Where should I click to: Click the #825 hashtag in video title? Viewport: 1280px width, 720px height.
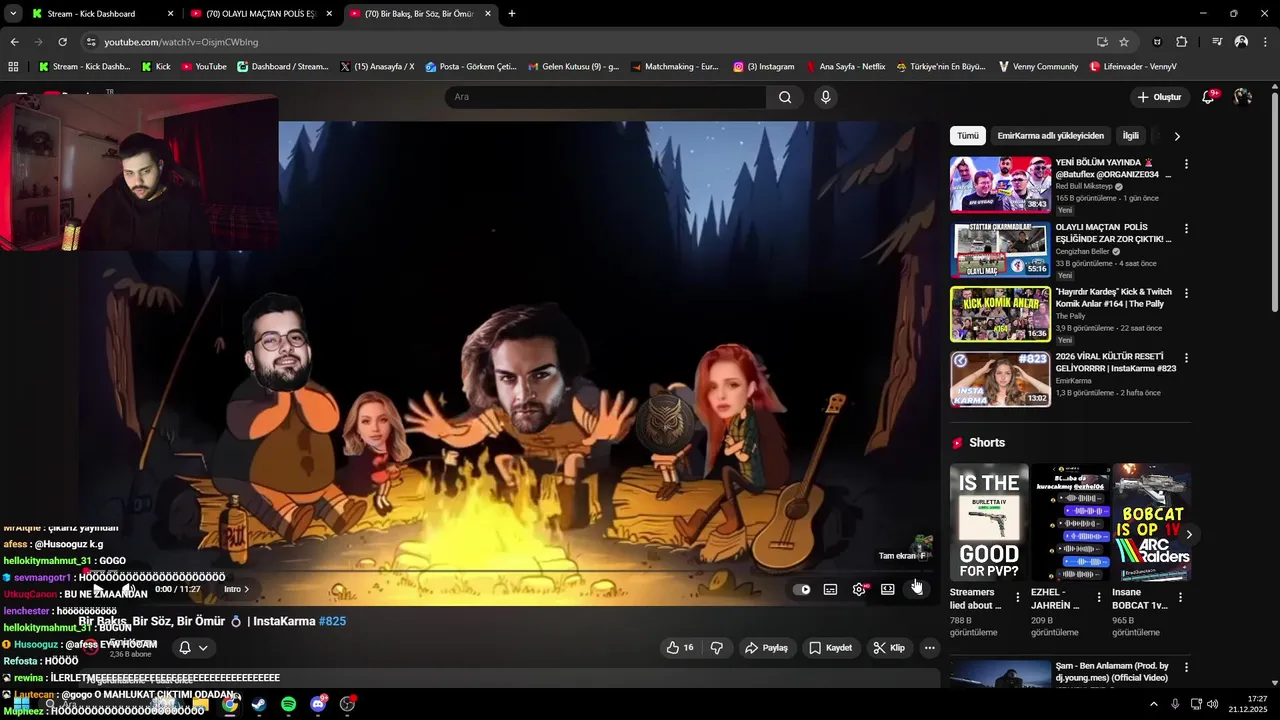(332, 621)
